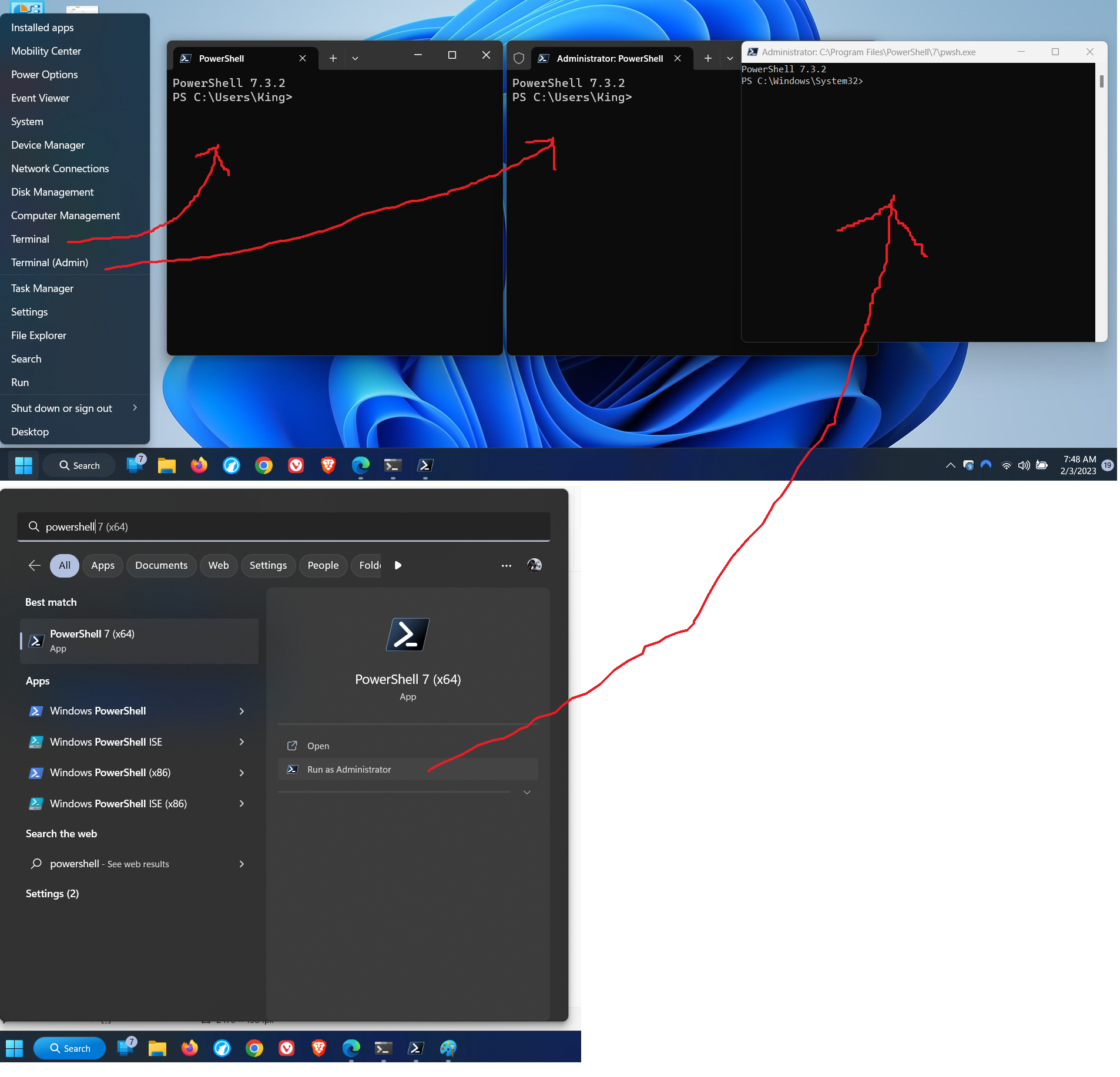
Task: Click the Search button on the lower taskbar
Action: coord(69,1048)
